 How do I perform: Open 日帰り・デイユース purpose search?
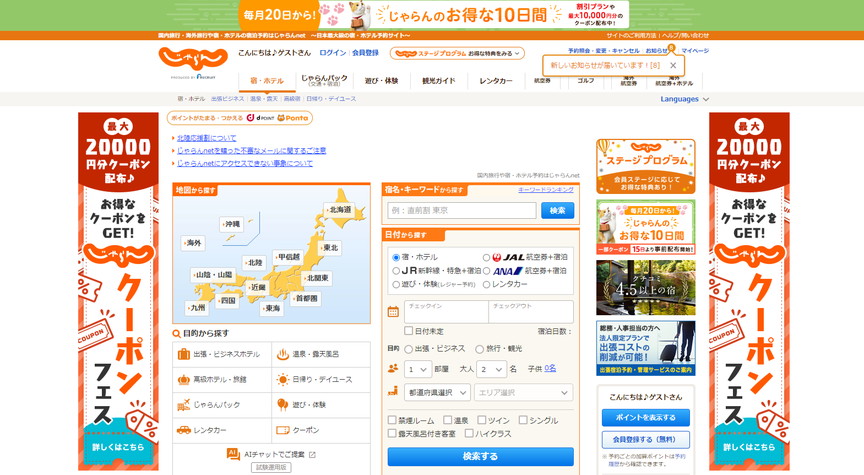pyautogui.click(x=321, y=380)
